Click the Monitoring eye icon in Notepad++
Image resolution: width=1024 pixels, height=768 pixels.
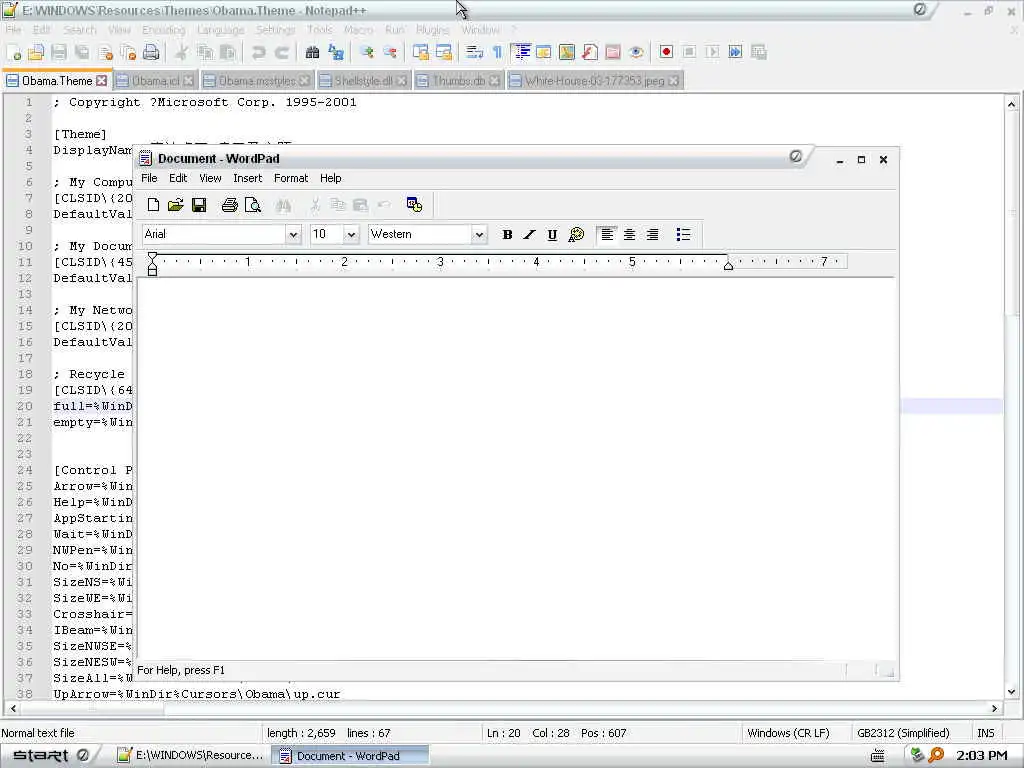(636, 52)
